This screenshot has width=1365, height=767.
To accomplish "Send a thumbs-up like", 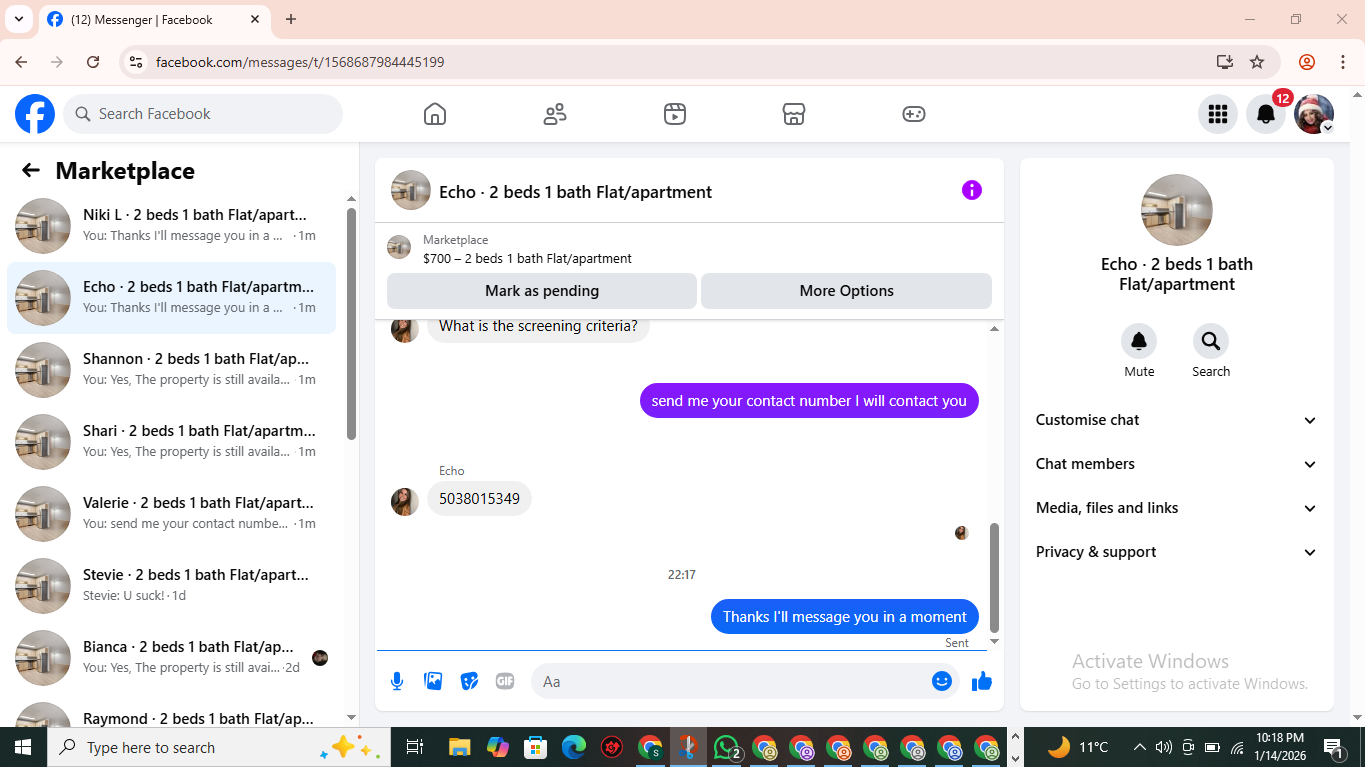I will point(982,681).
